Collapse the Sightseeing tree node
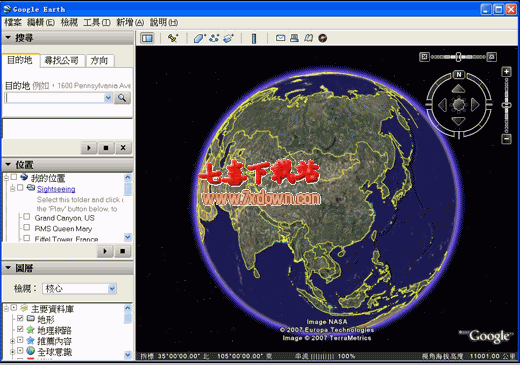 click(x=12, y=189)
